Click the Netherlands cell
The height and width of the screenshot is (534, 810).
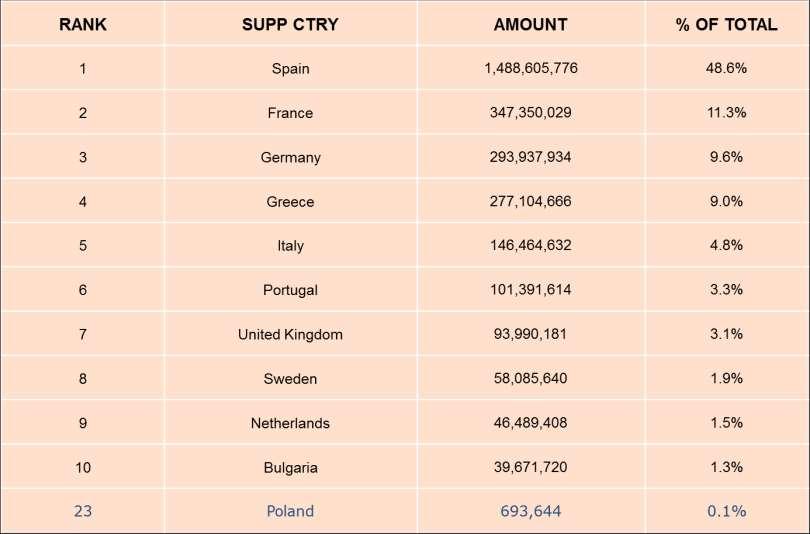coord(290,423)
